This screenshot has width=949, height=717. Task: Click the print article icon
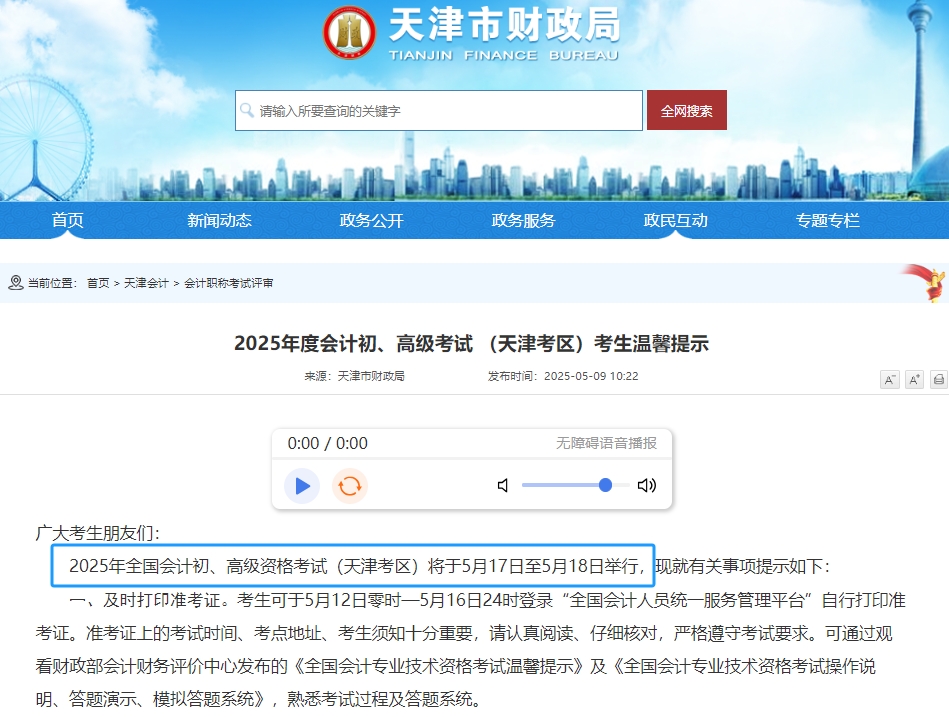(x=937, y=379)
